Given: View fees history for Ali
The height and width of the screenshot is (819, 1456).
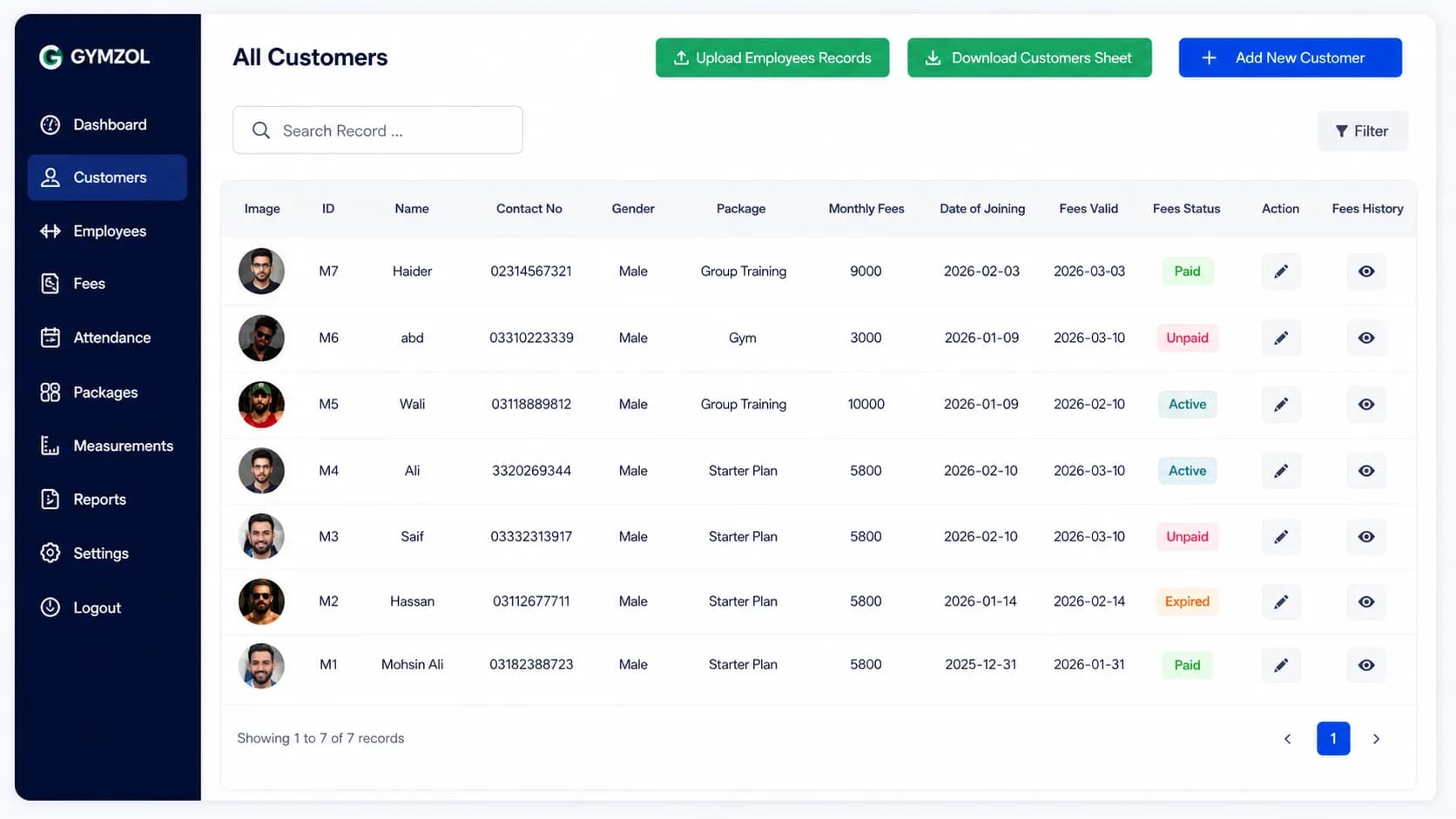Looking at the screenshot, I should 1366,471.
